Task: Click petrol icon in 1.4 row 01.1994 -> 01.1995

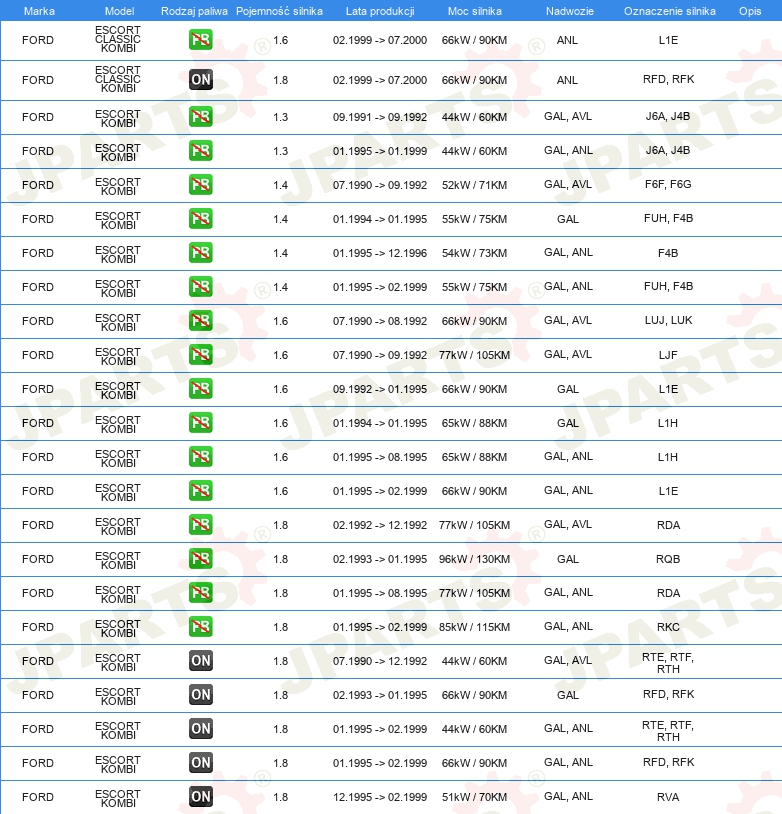Action: coord(200,219)
